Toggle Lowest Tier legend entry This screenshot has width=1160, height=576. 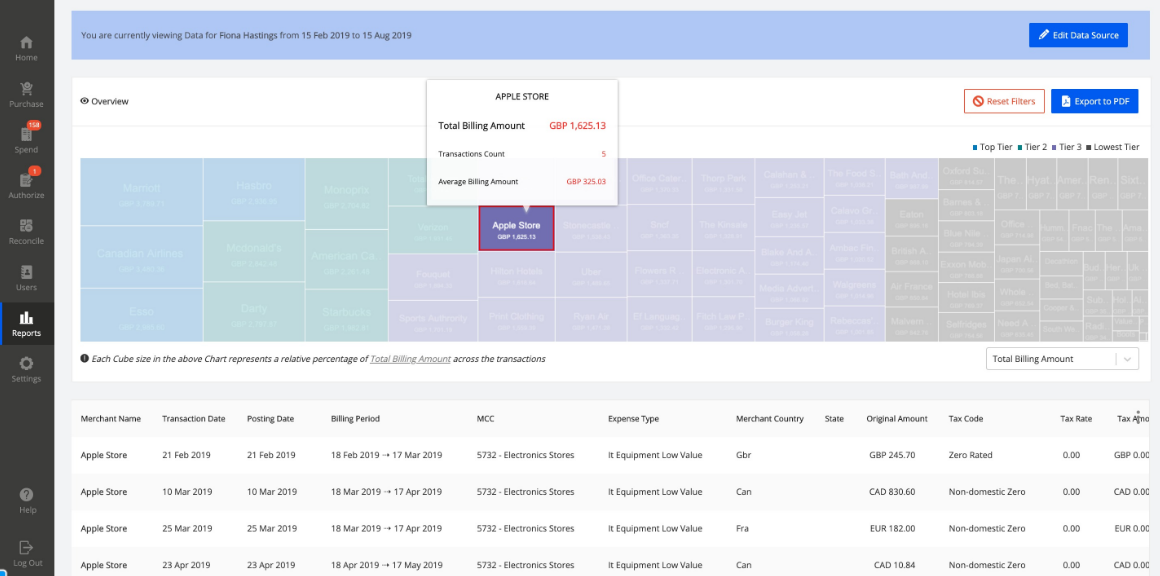1112,147
